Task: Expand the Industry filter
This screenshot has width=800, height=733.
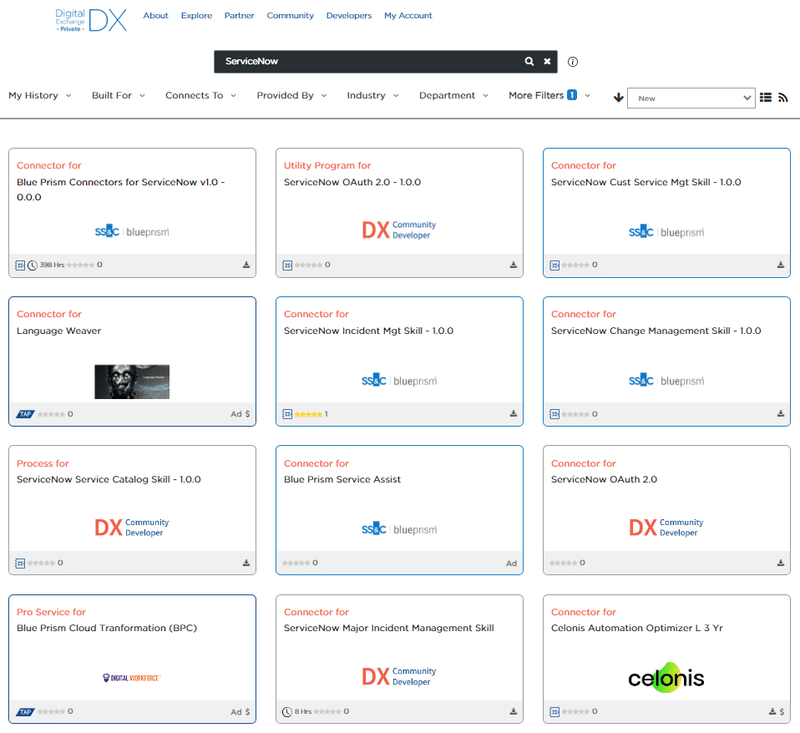Action: point(372,95)
